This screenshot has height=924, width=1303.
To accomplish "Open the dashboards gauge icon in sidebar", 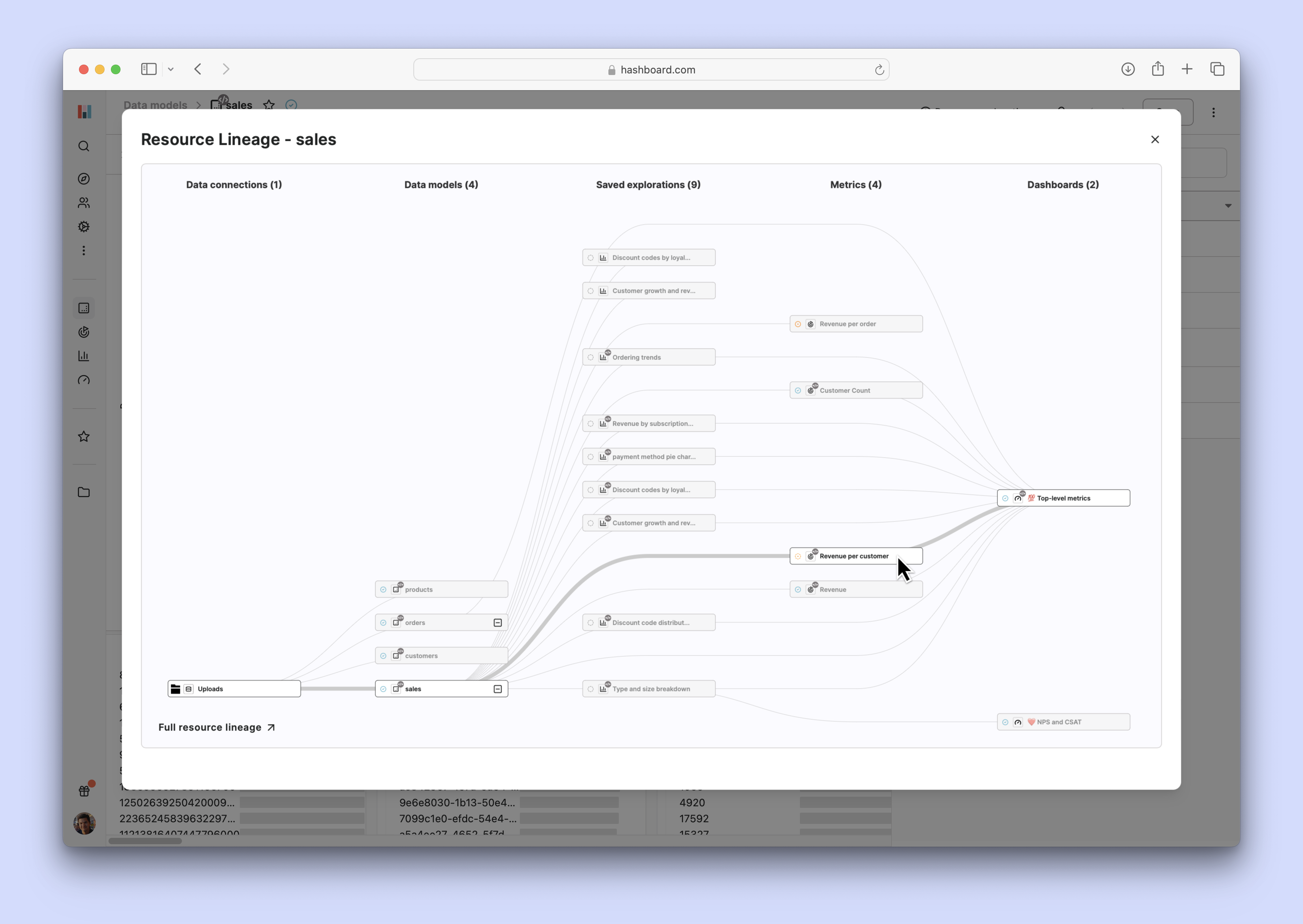I will [84, 380].
